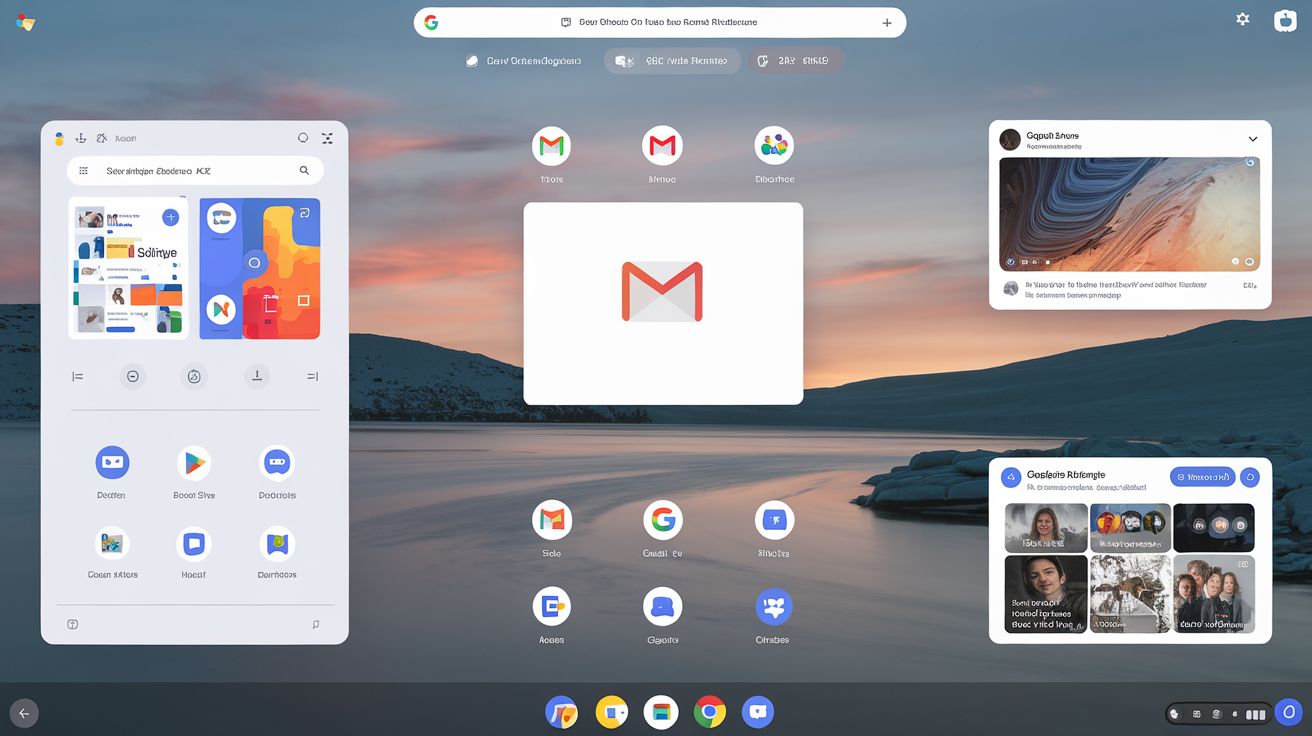1312x736 pixels.
Task: Click the back arrow button on the shelf
Action: [x=24, y=713]
